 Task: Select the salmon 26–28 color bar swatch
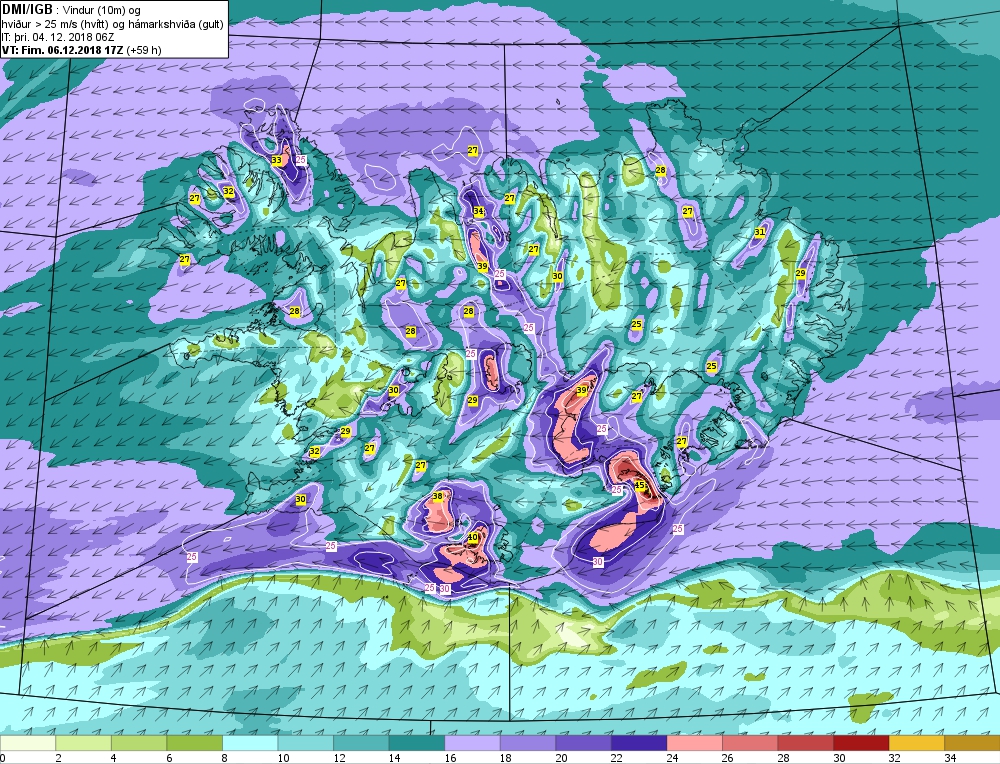coord(749,743)
